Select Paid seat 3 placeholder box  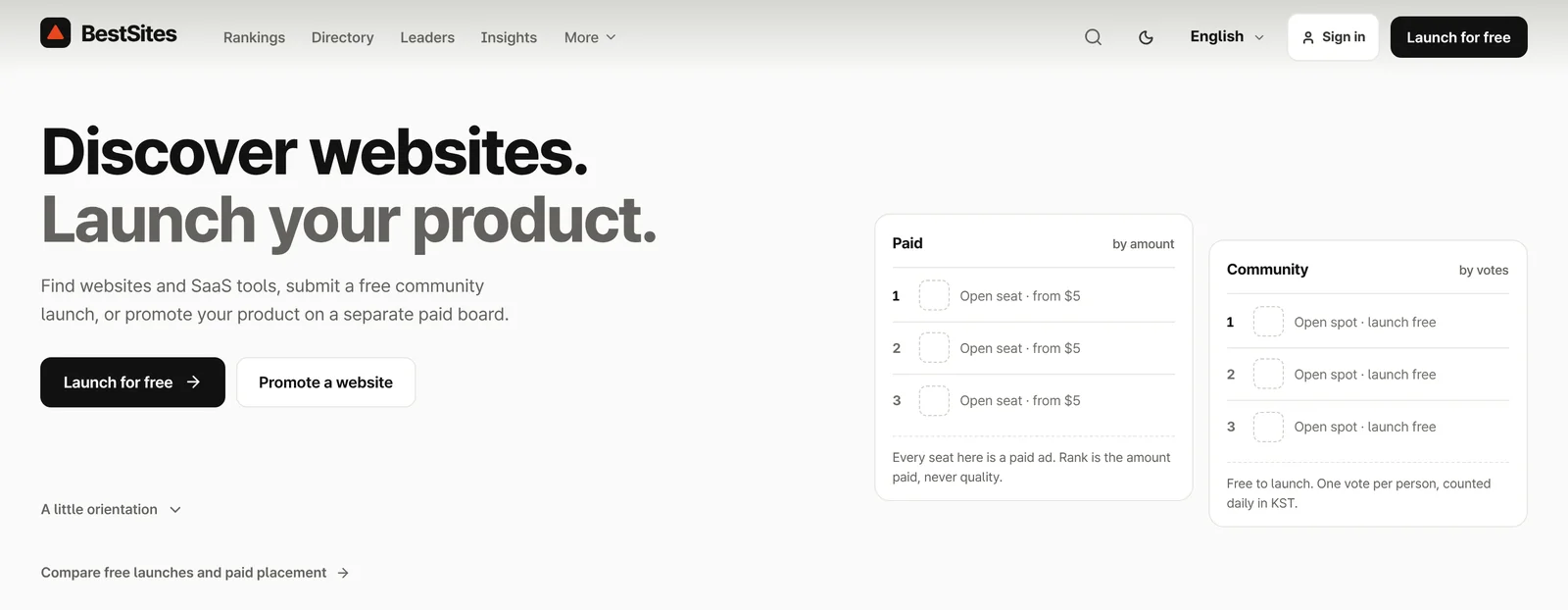(934, 400)
